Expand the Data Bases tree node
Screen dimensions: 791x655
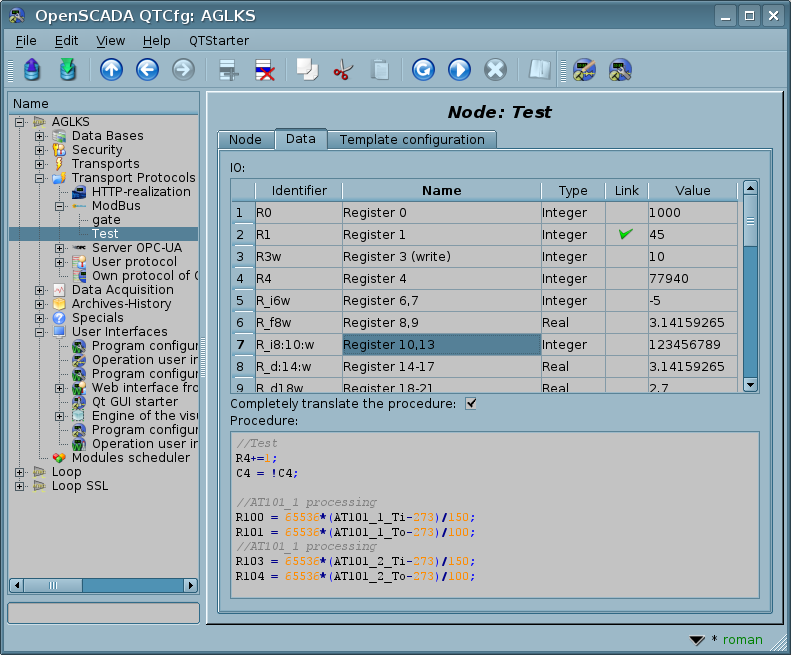[40, 136]
